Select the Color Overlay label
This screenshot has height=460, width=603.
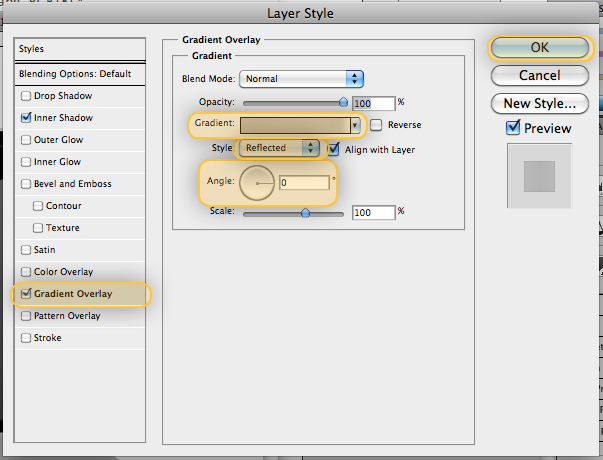point(63,272)
